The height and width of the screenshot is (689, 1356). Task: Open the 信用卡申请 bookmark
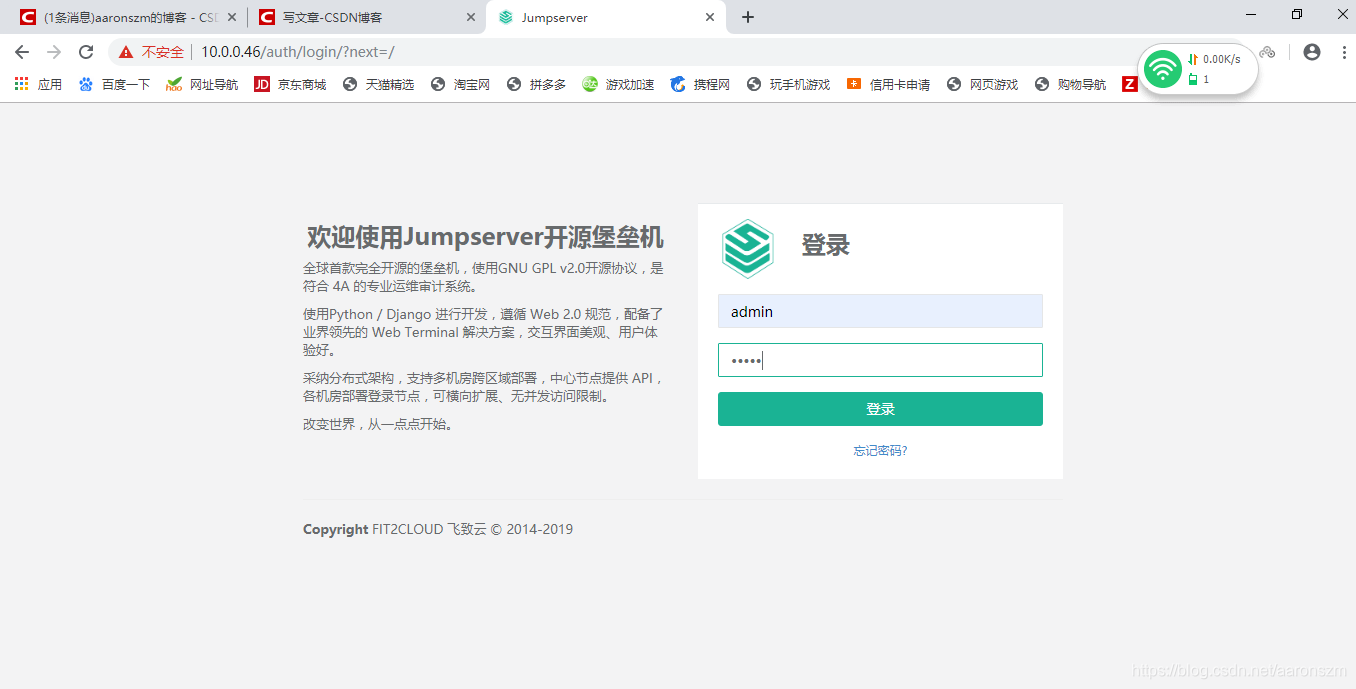point(888,85)
